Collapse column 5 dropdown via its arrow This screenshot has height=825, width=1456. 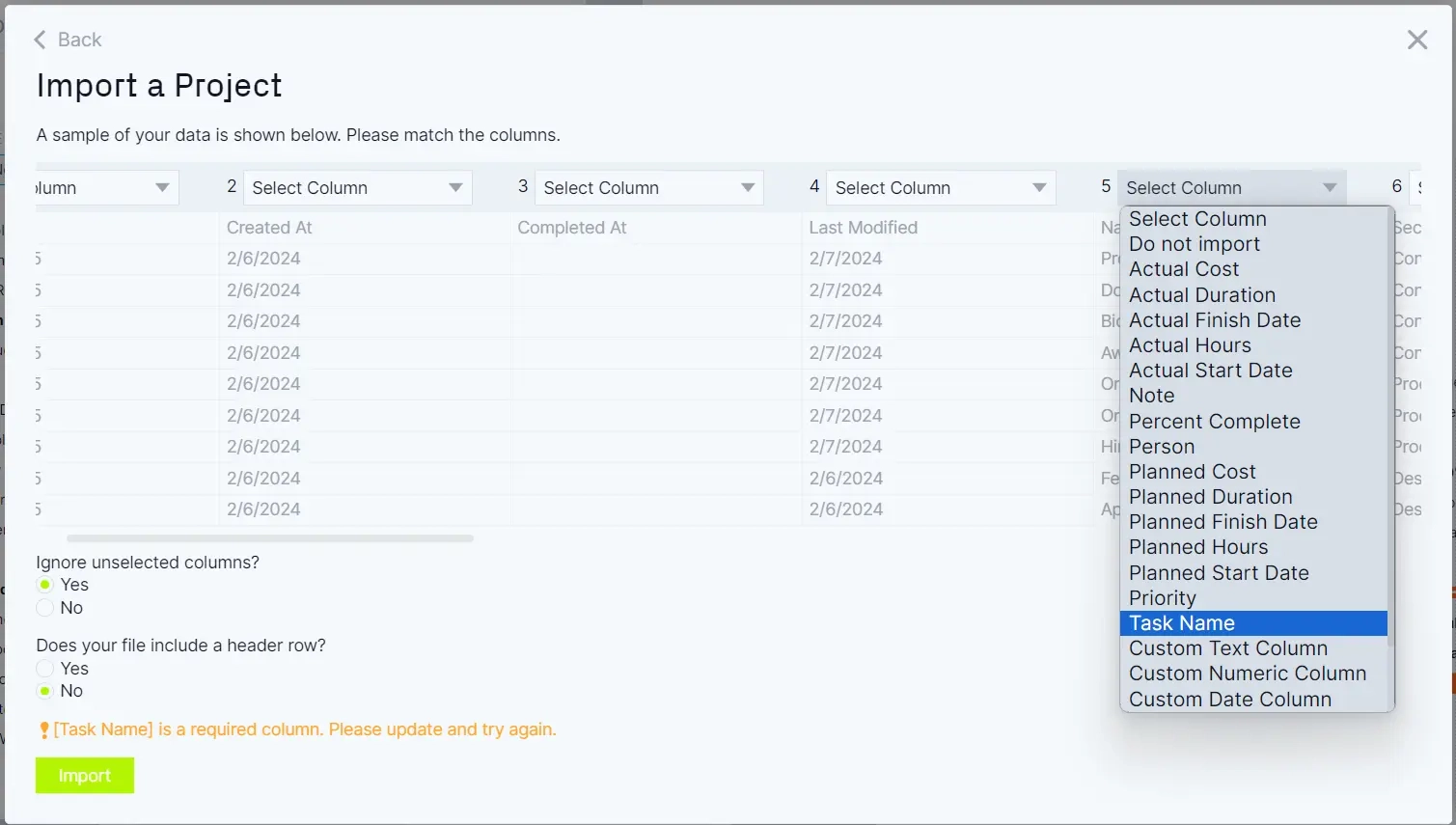point(1330,188)
